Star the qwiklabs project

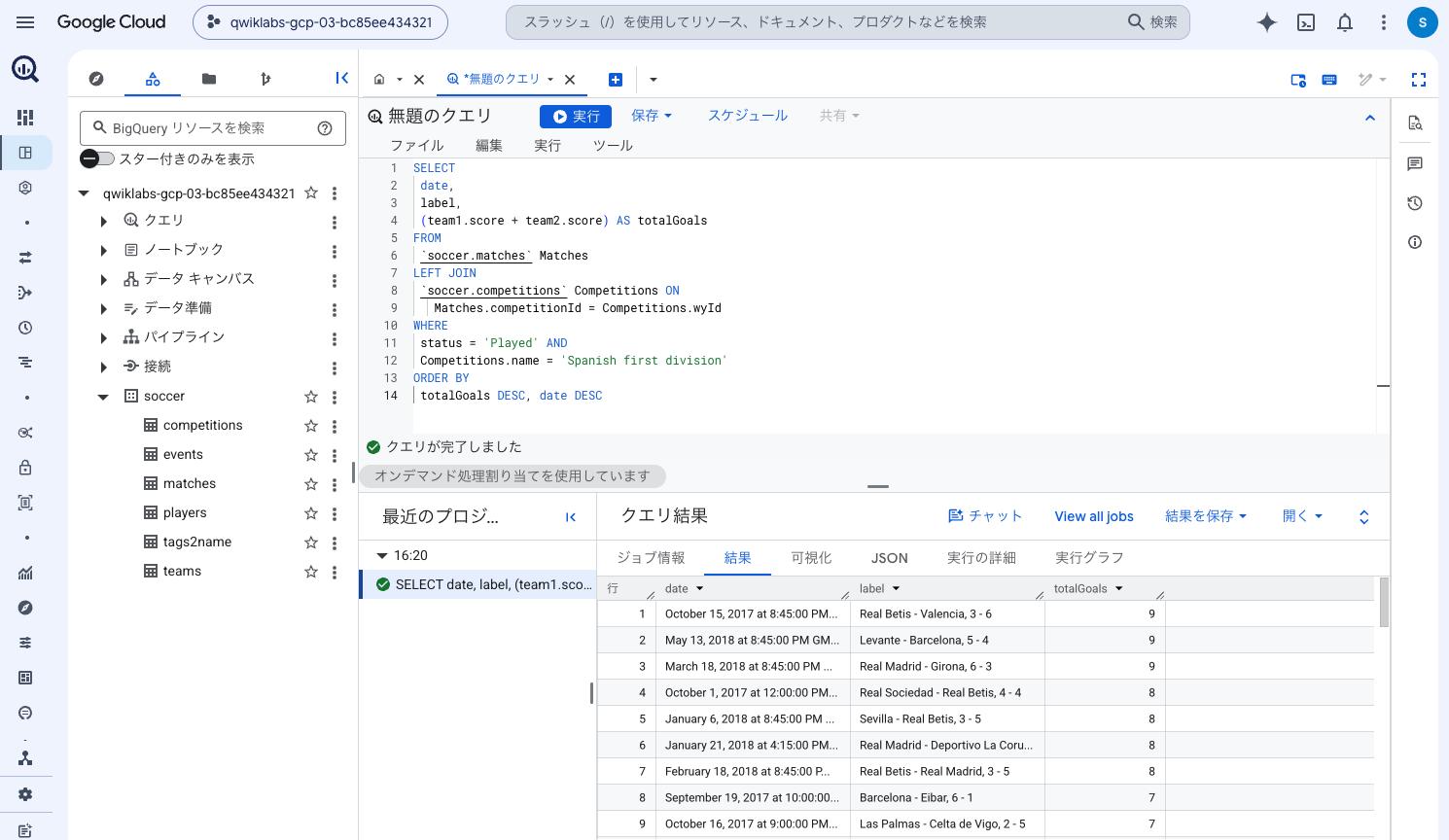pos(311,193)
